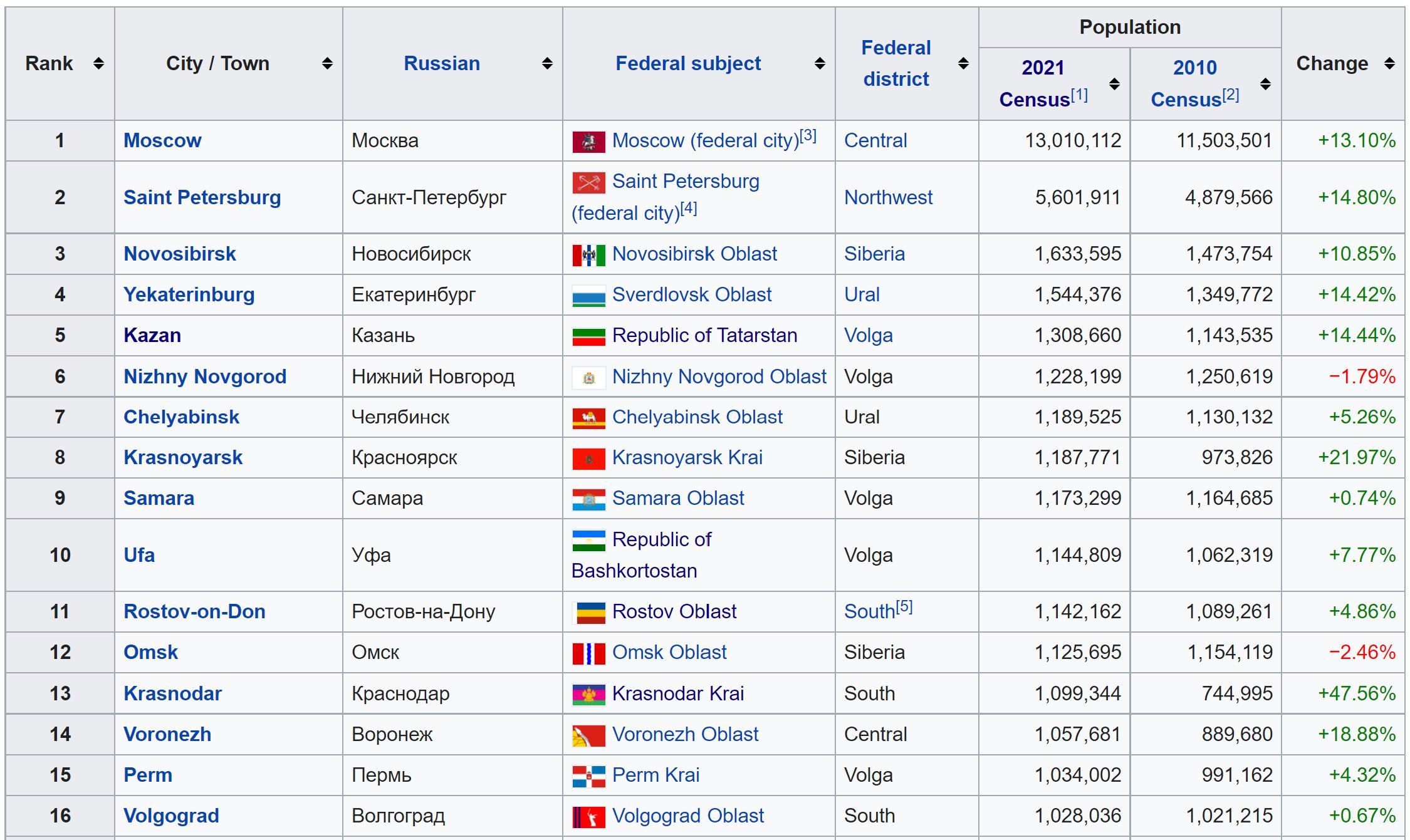
Task: Click the Perm Krai flag icon
Action: 588,776
